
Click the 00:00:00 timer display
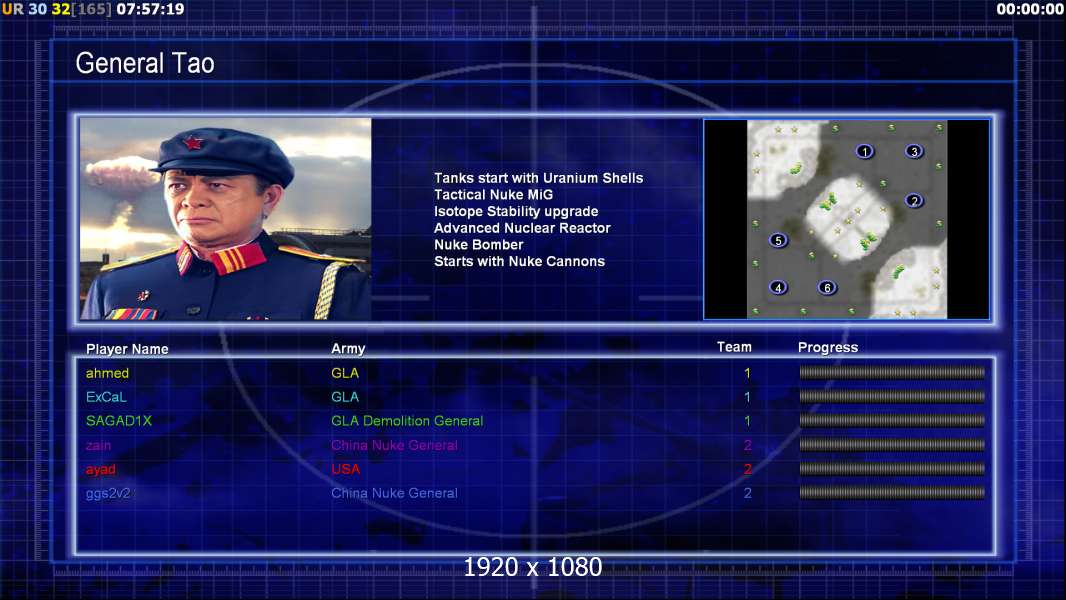click(1030, 9)
